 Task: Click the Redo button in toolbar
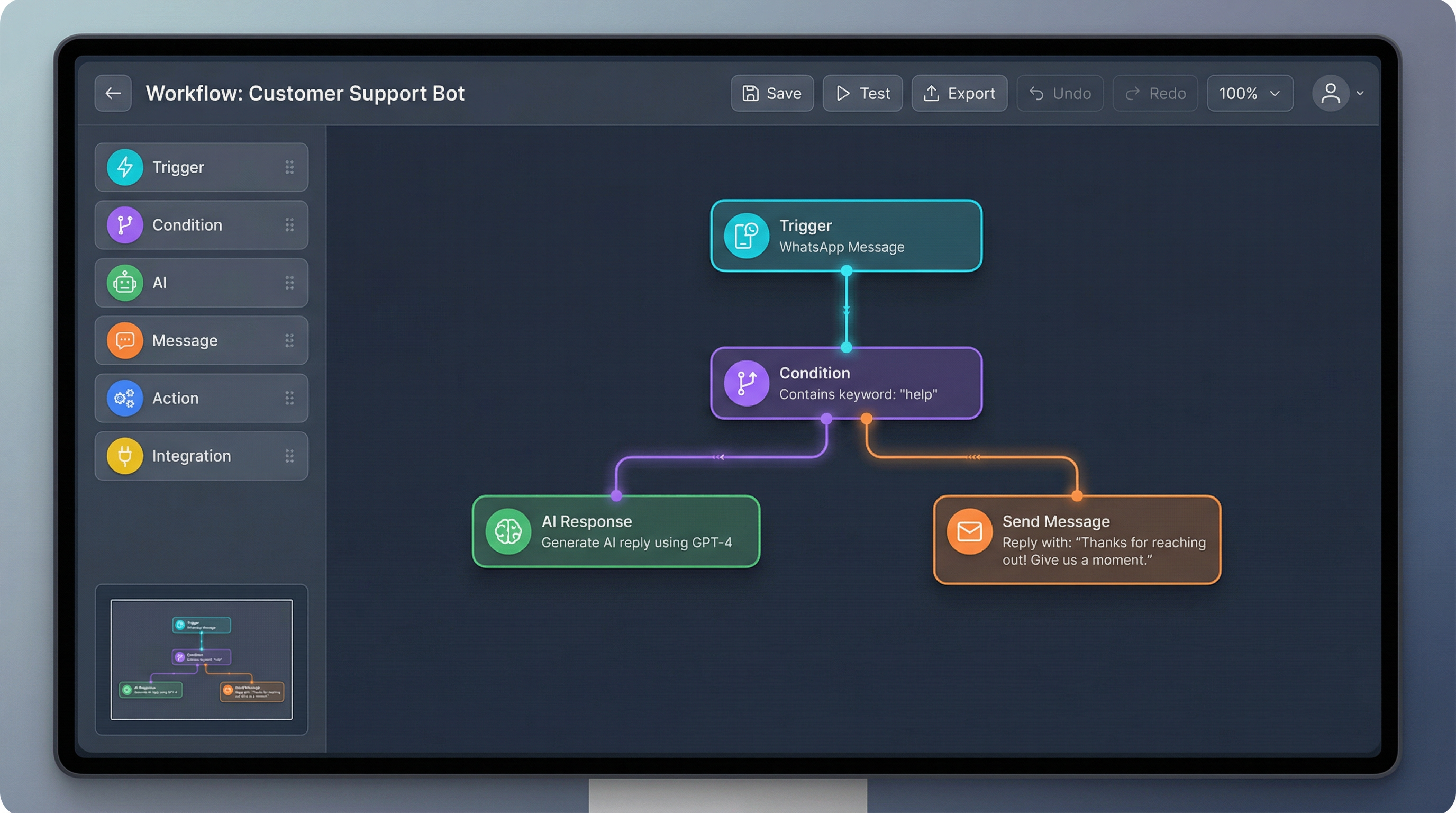click(1155, 93)
